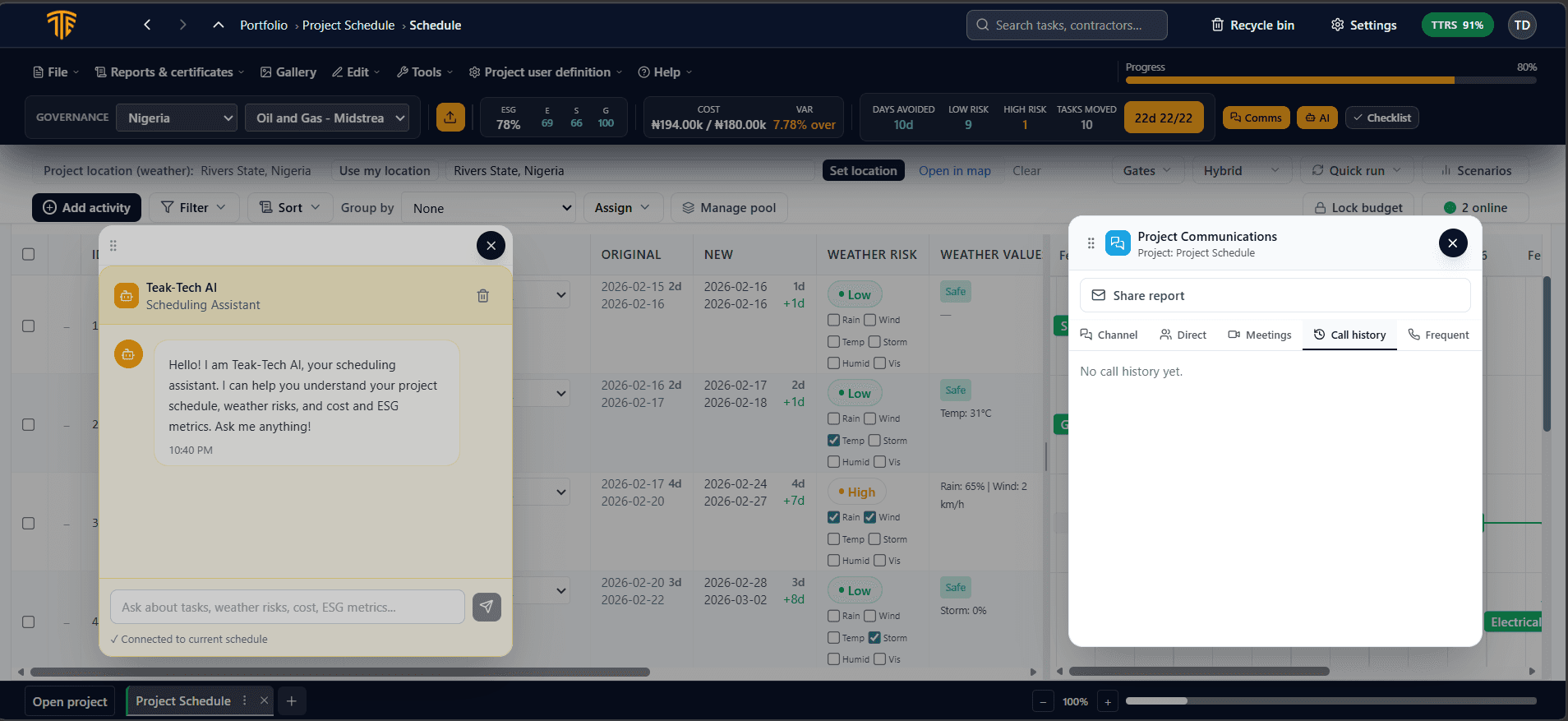Open the TD user avatar

pyautogui.click(x=1522, y=25)
